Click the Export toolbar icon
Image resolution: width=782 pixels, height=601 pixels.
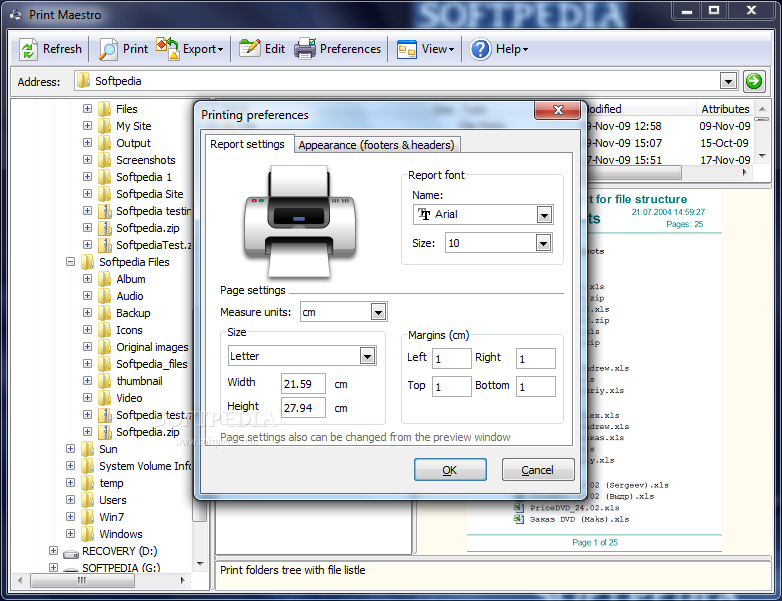(x=167, y=48)
